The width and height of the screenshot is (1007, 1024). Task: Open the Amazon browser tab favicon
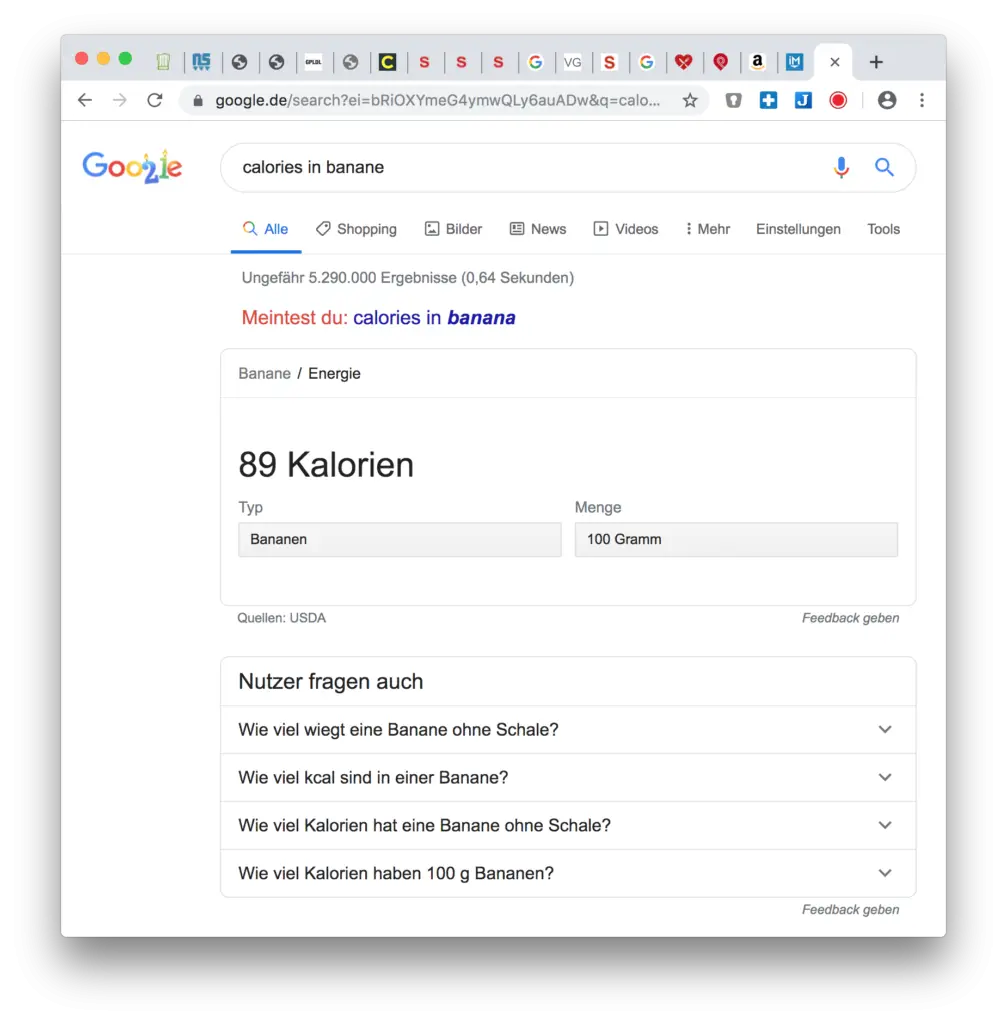pyautogui.click(x=758, y=61)
